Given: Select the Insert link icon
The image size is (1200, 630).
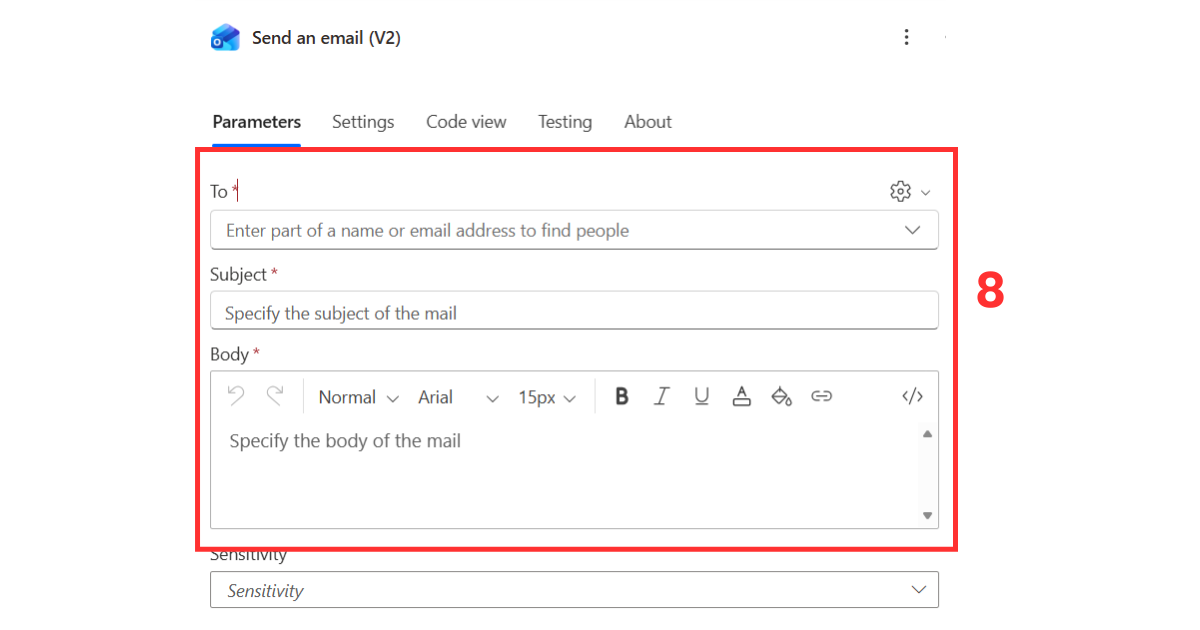Looking at the screenshot, I should pos(822,396).
